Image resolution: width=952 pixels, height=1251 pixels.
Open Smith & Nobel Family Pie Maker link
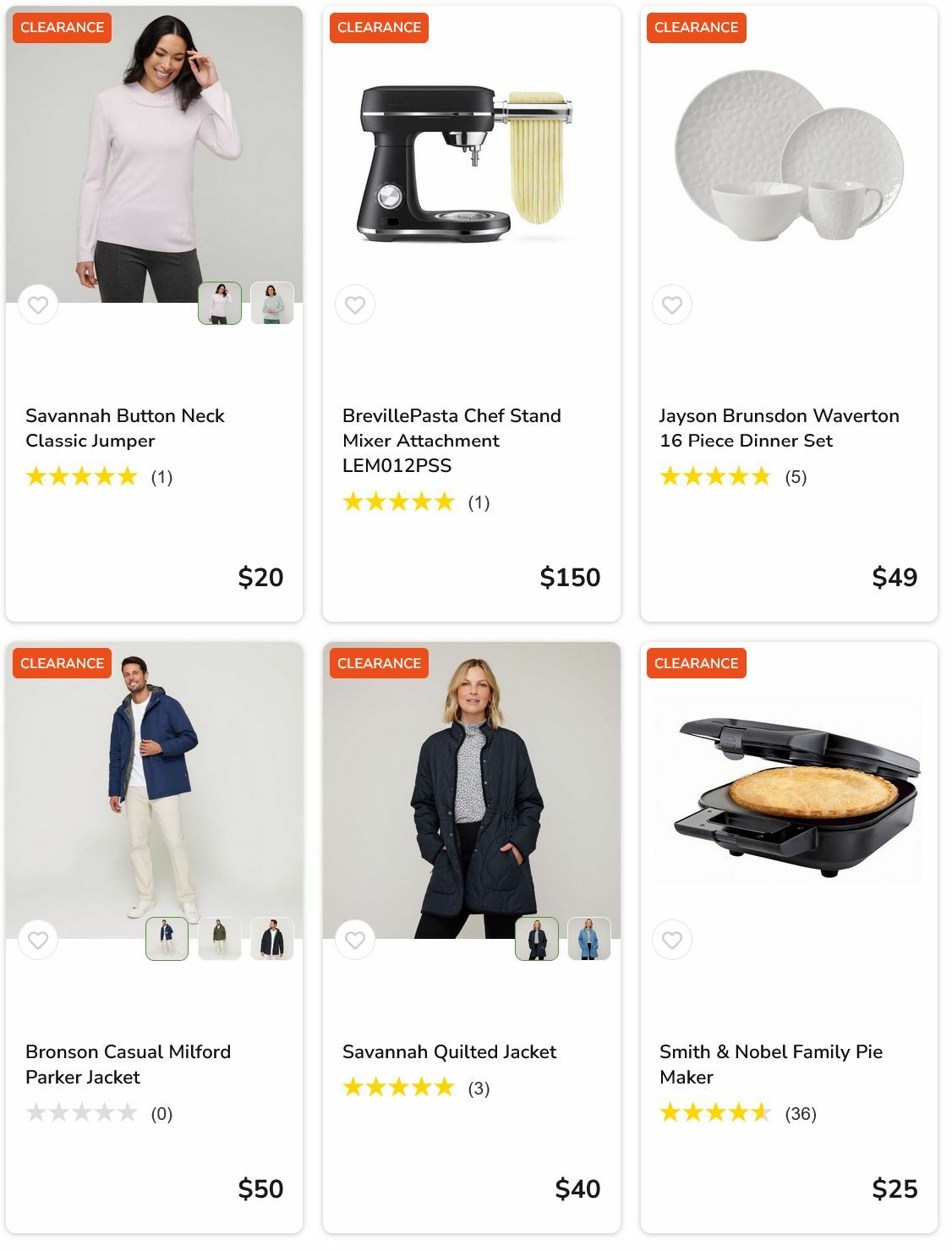click(x=770, y=1064)
